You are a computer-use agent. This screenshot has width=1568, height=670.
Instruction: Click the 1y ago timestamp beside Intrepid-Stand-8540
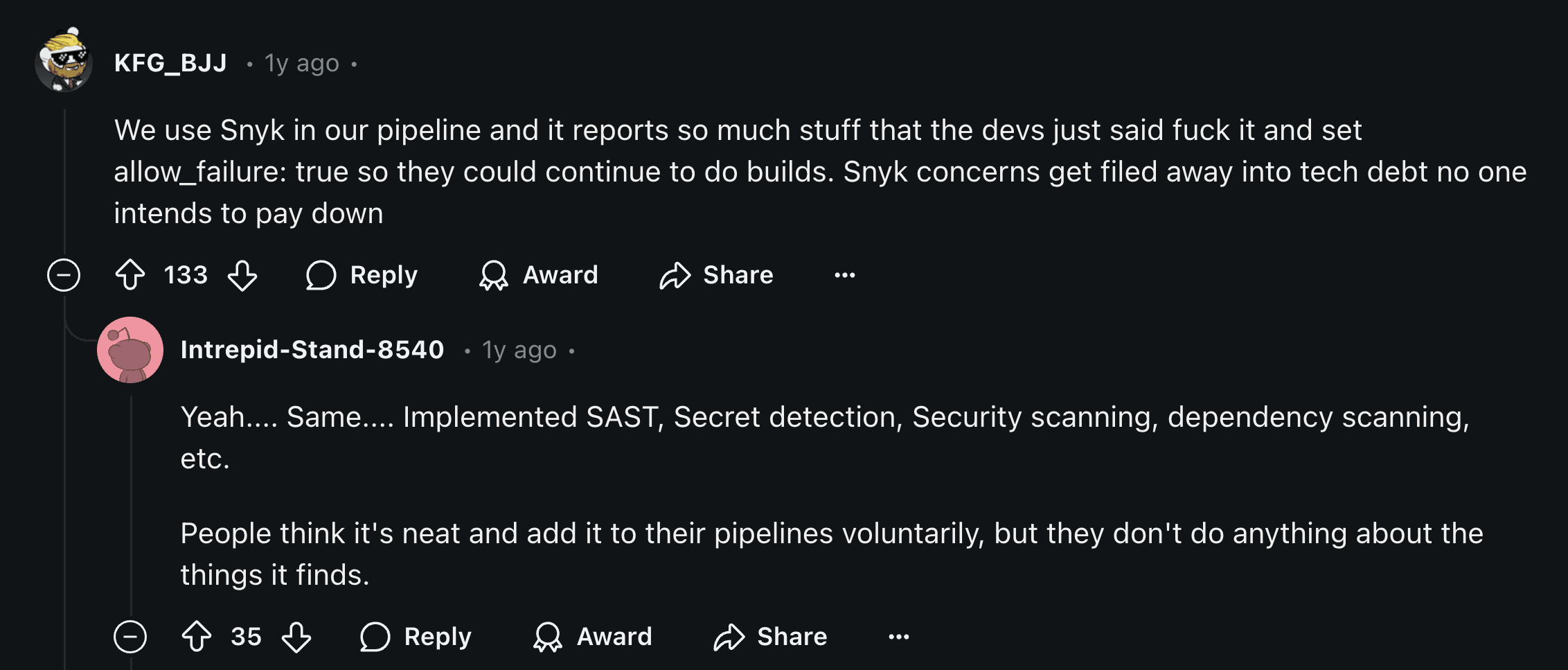coord(519,351)
